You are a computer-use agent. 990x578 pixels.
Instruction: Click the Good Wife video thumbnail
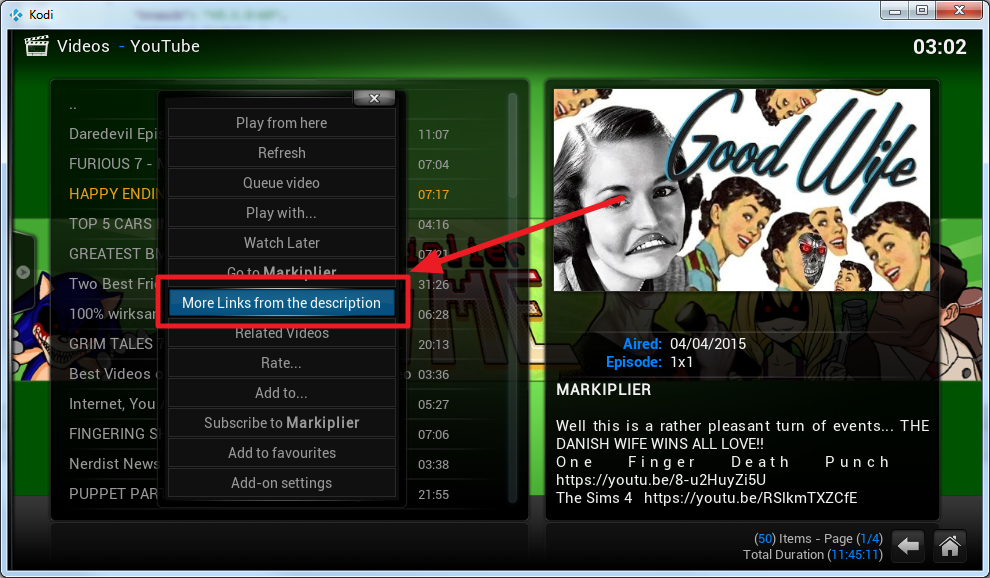(x=742, y=190)
